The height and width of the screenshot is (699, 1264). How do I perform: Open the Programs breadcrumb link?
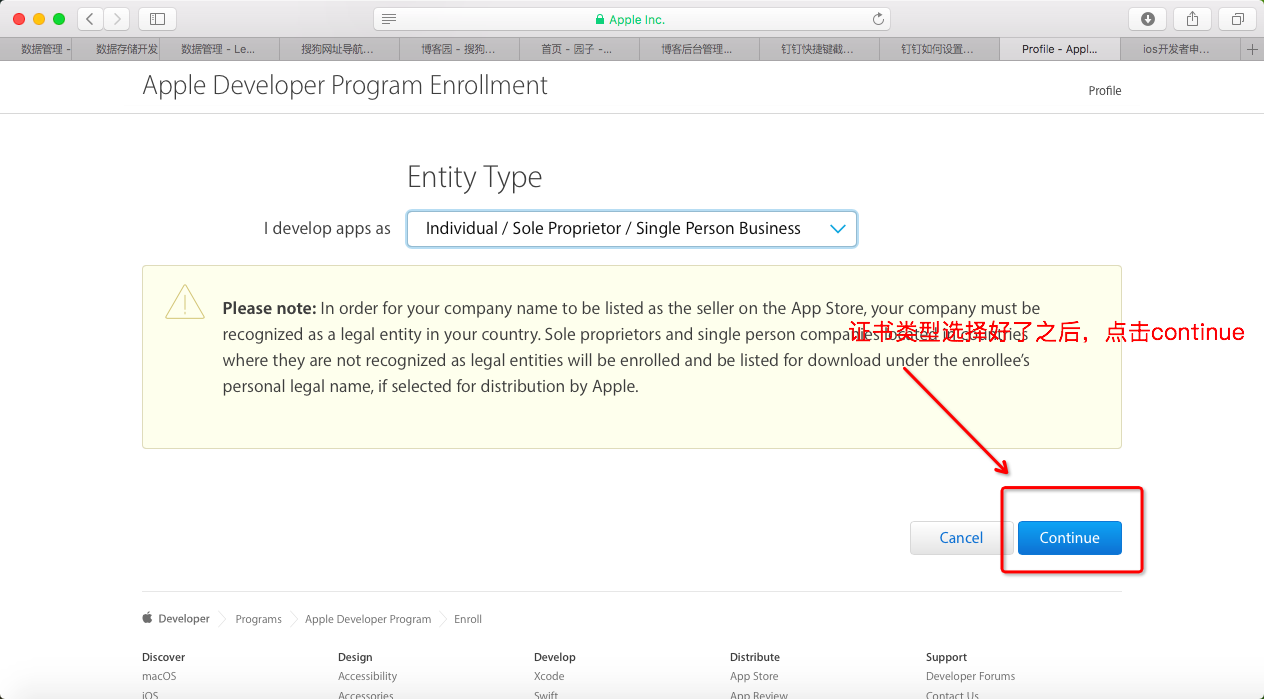258,619
